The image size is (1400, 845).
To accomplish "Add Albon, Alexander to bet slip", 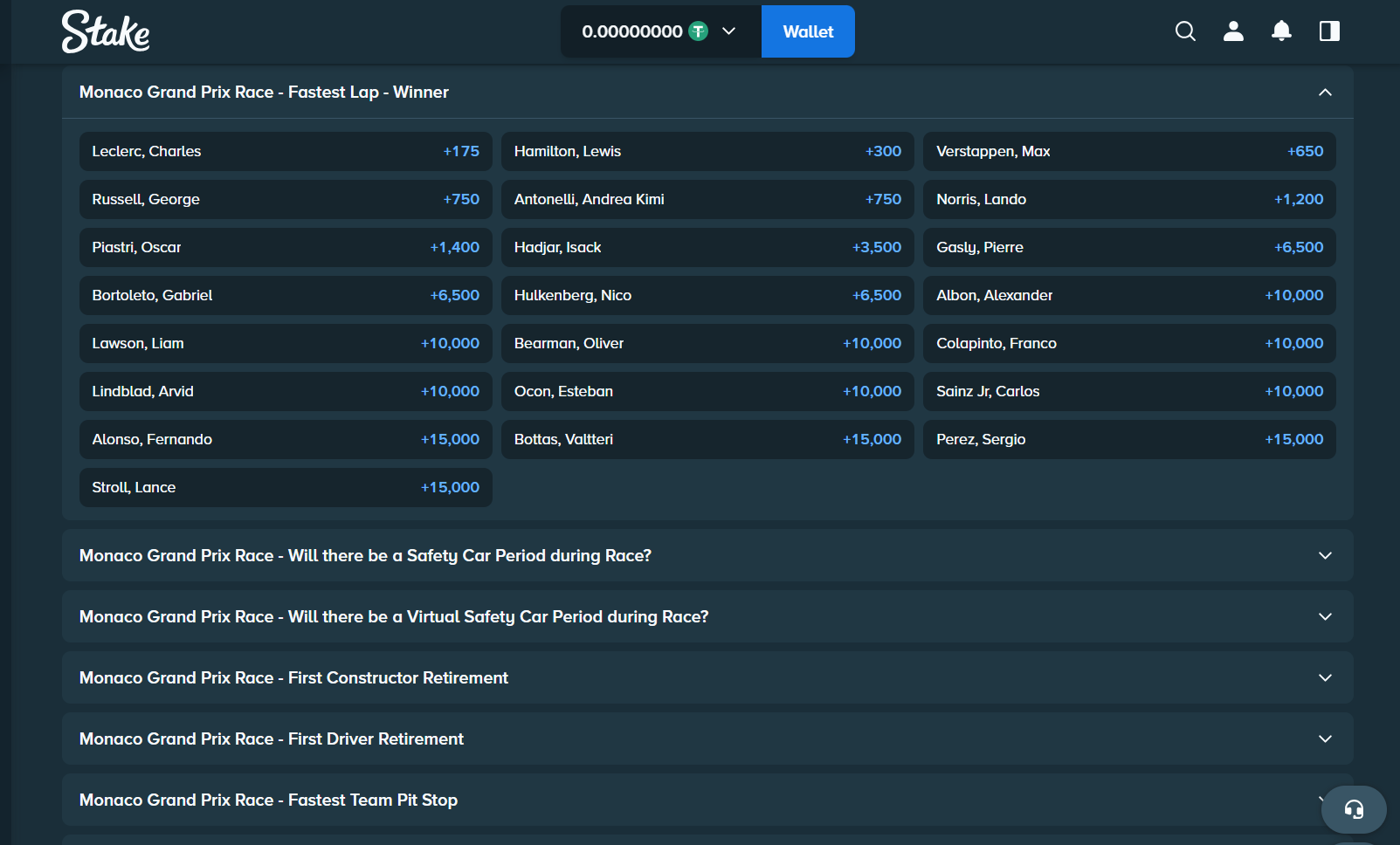I will (1129, 295).
